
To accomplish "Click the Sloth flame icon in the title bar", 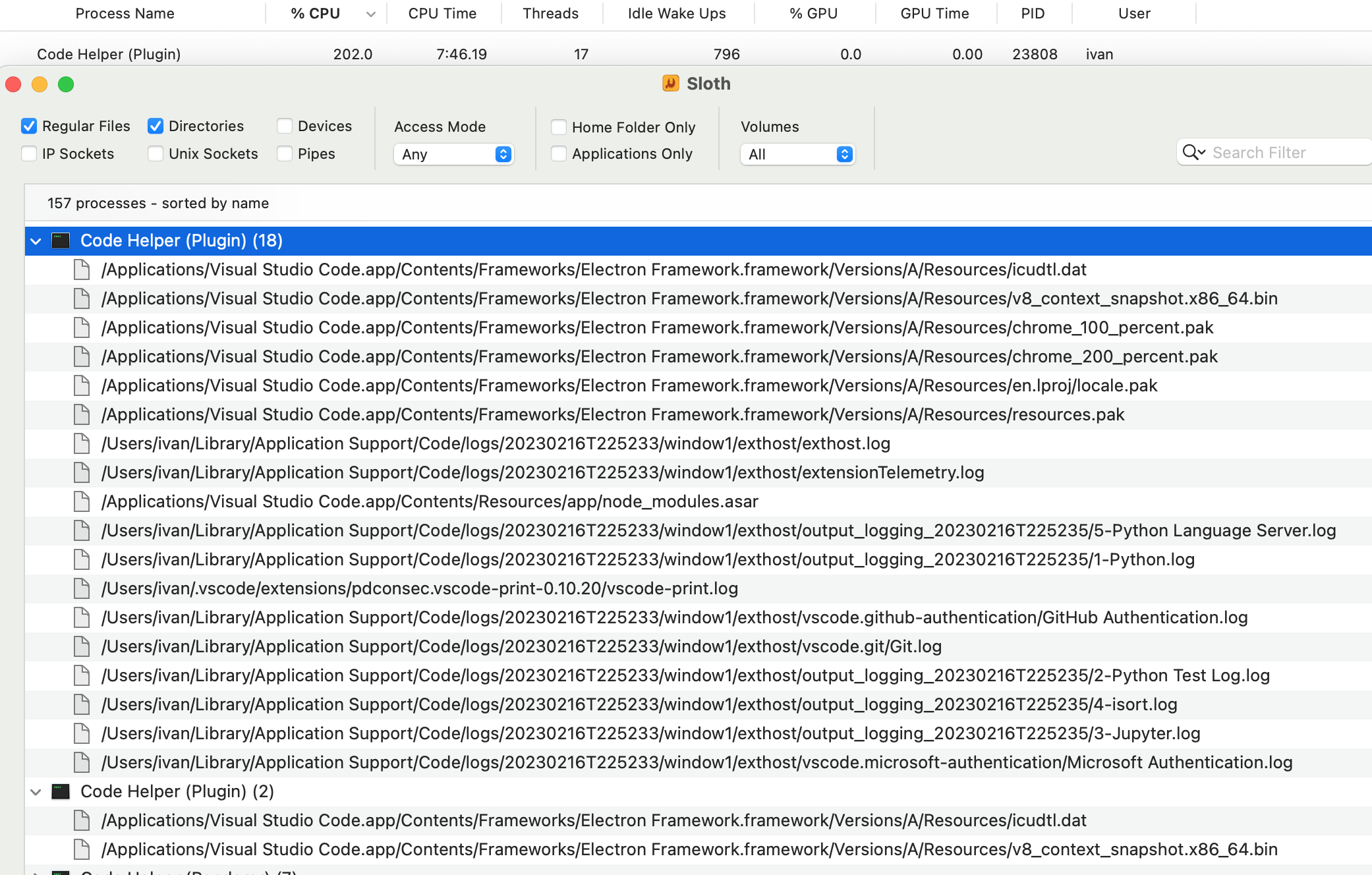I will (x=670, y=84).
